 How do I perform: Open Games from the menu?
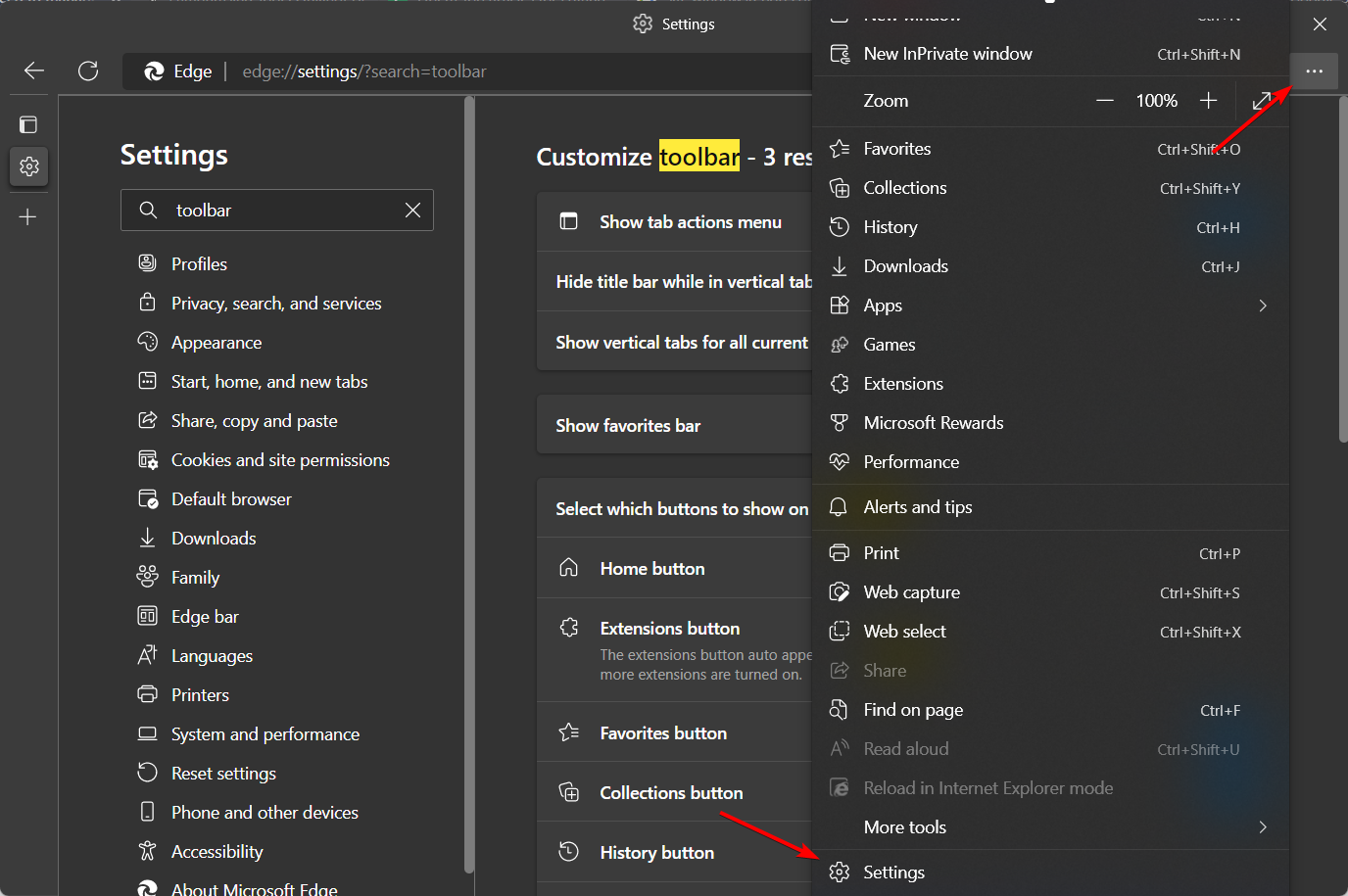[x=1050, y=345]
